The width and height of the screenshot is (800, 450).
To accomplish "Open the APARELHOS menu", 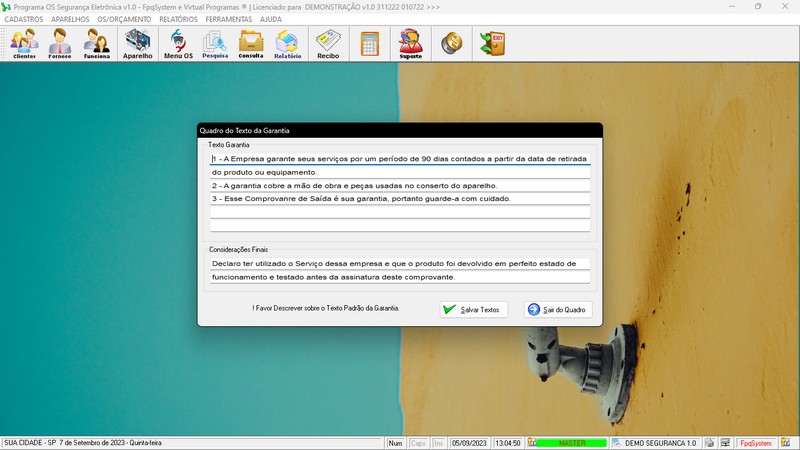I will tap(70, 19).
